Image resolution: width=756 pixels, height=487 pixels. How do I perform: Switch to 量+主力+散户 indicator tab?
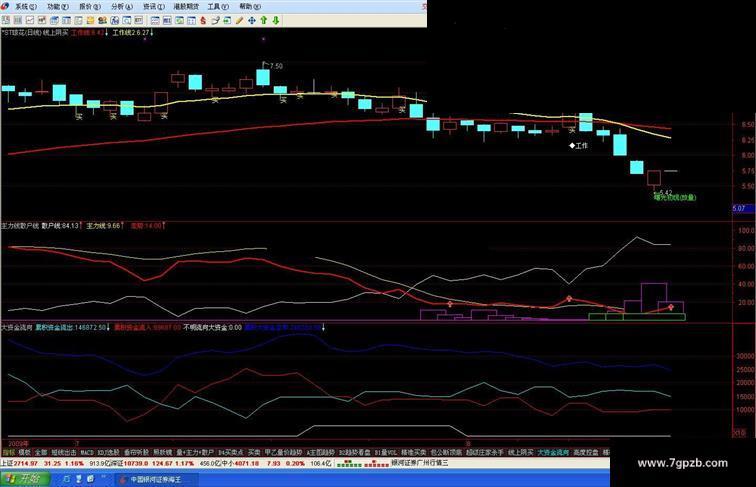point(195,452)
